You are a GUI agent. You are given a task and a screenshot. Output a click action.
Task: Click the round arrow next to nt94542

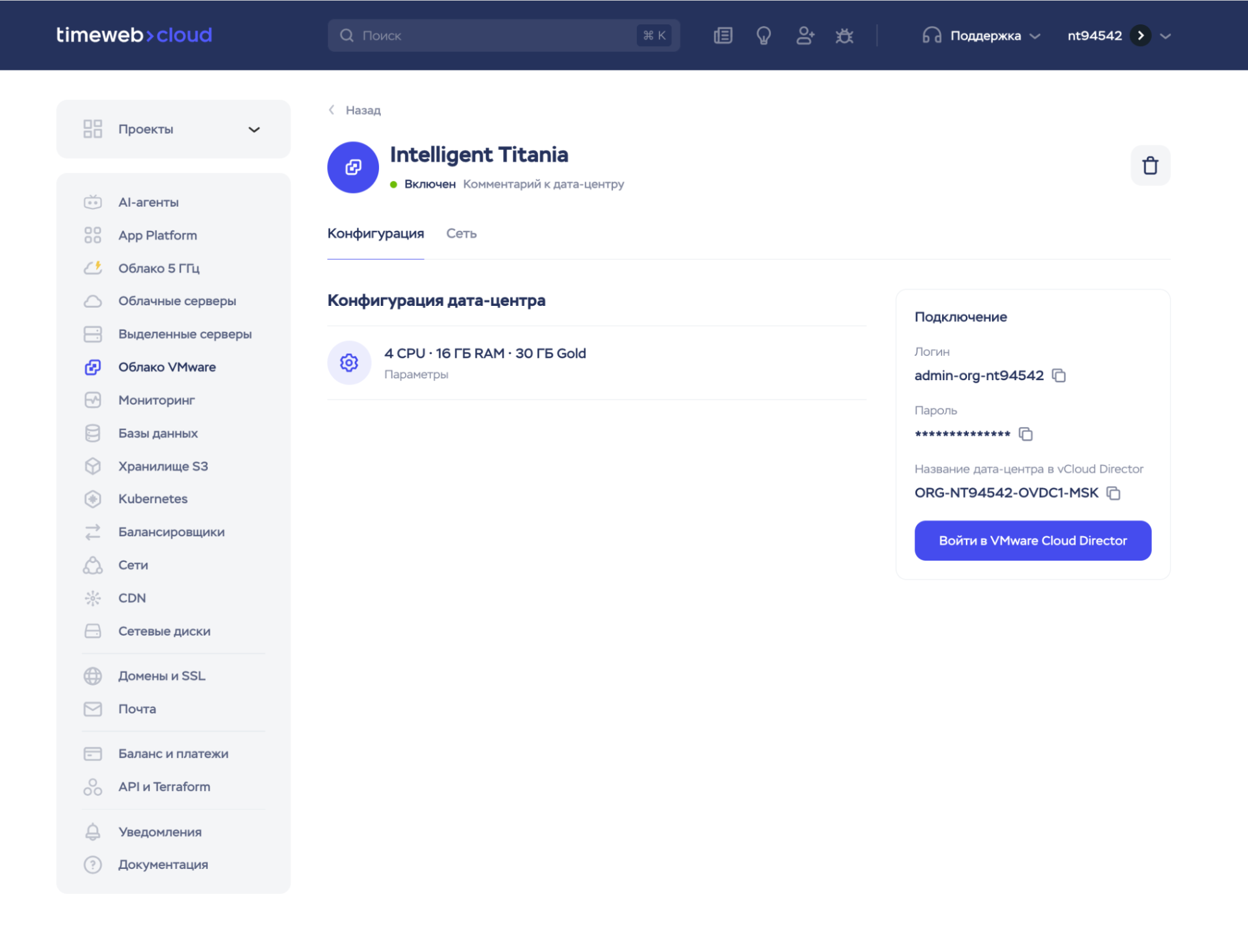click(x=1140, y=36)
